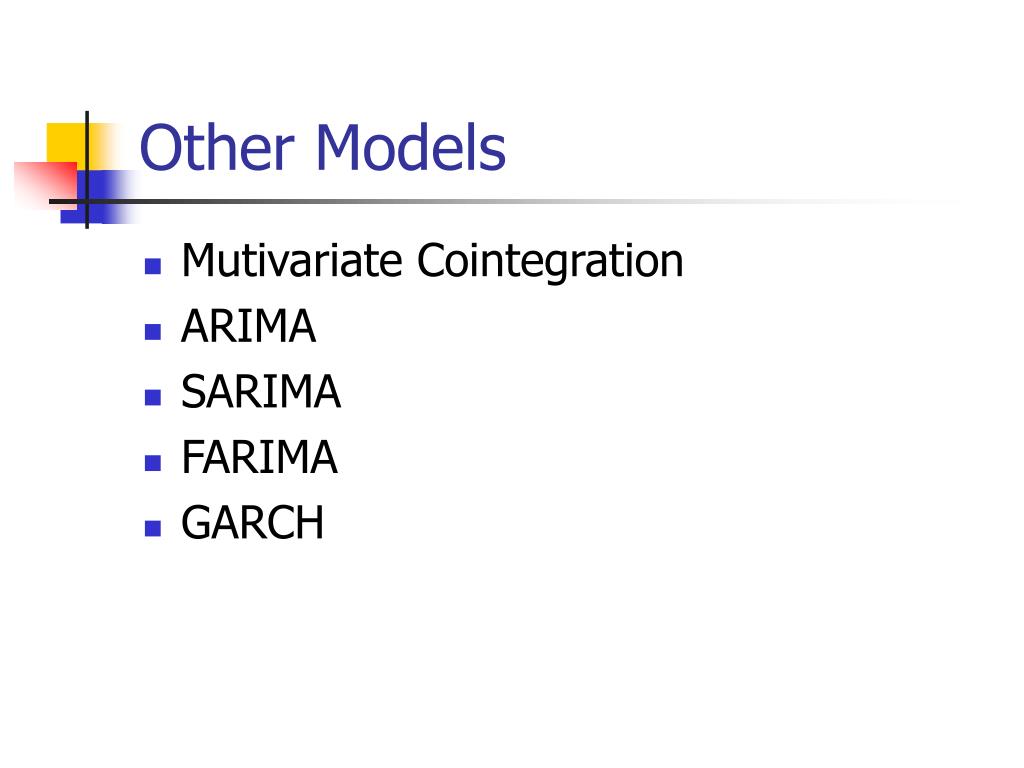
Task: Click the SARIMA bullet text
Action: [261, 392]
